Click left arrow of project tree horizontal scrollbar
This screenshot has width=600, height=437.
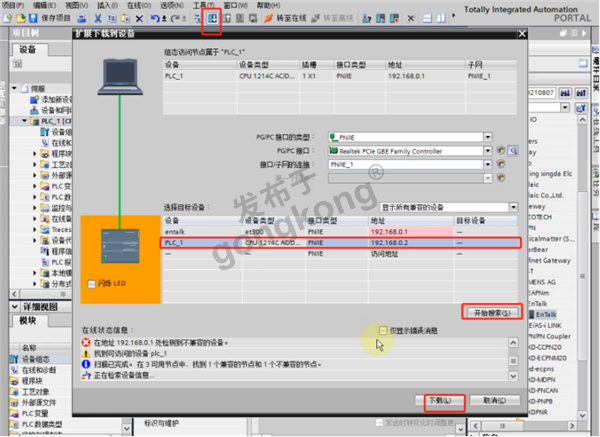point(15,294)
